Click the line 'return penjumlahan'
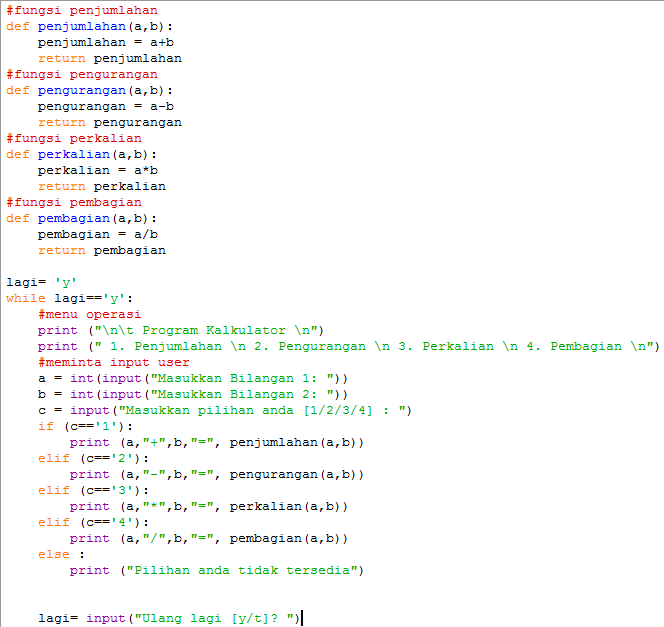664x627 pixels. 110,58
